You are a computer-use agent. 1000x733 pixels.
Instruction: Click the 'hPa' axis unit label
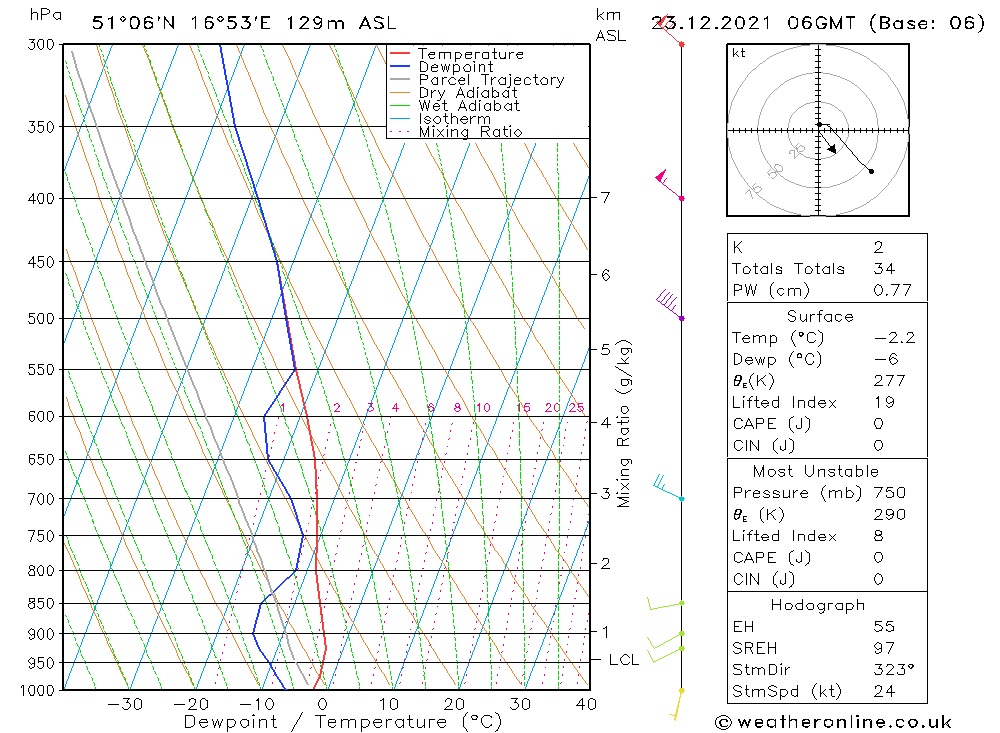(x=45, y=15)
